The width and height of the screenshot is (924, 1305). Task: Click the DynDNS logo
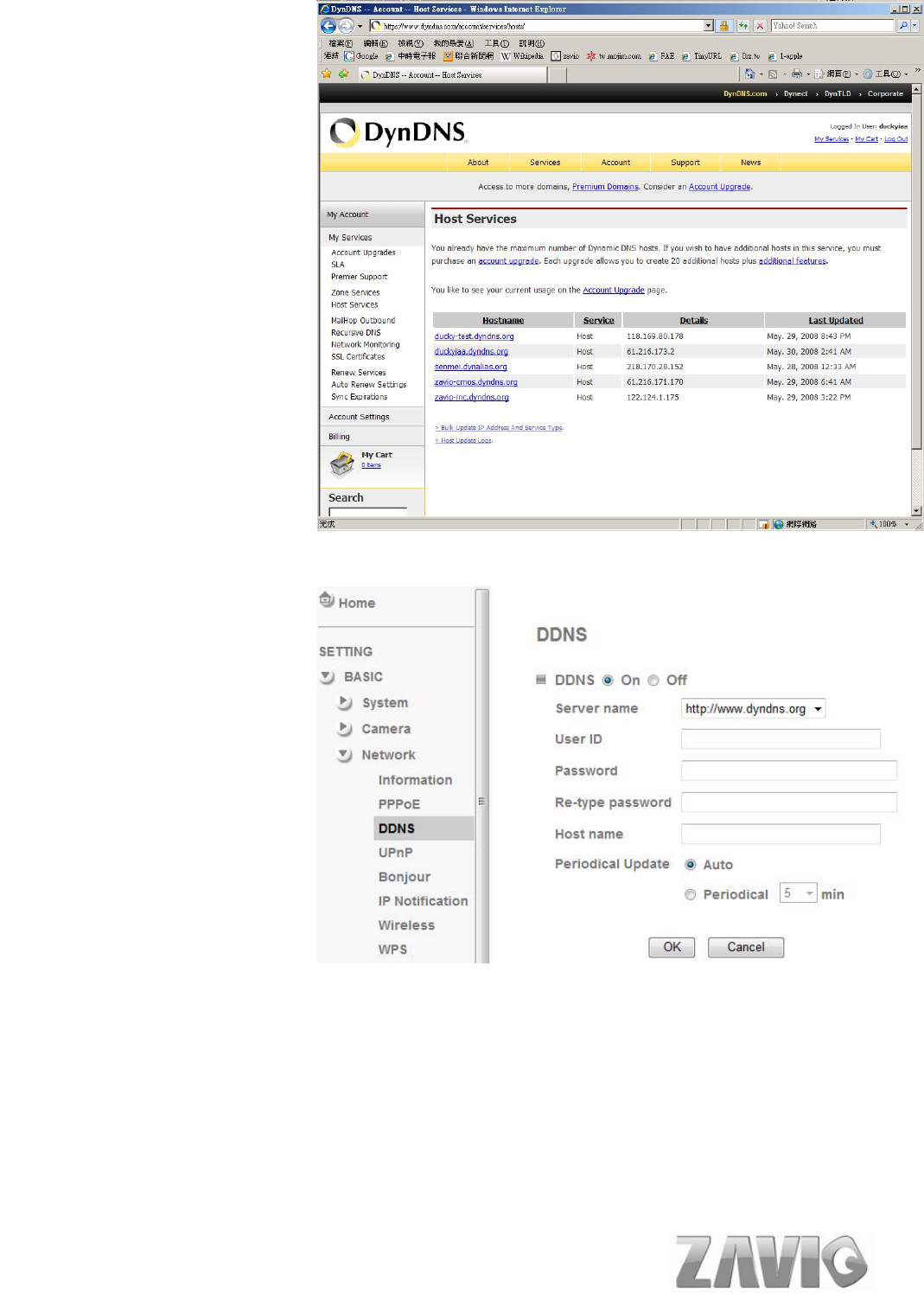[x=398, y=132]
